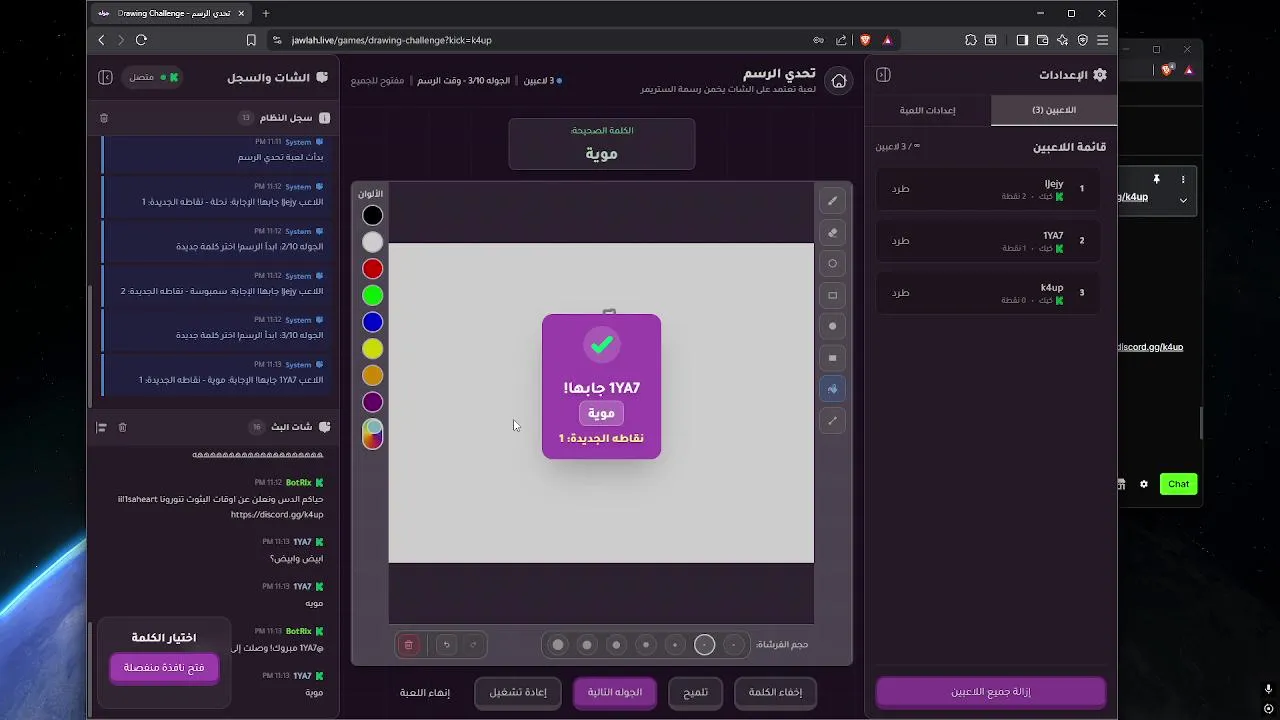Viewport: 1280px width, 720px height.
Task: Pick the currently highlighted brush size
Action: pos(705,645)
